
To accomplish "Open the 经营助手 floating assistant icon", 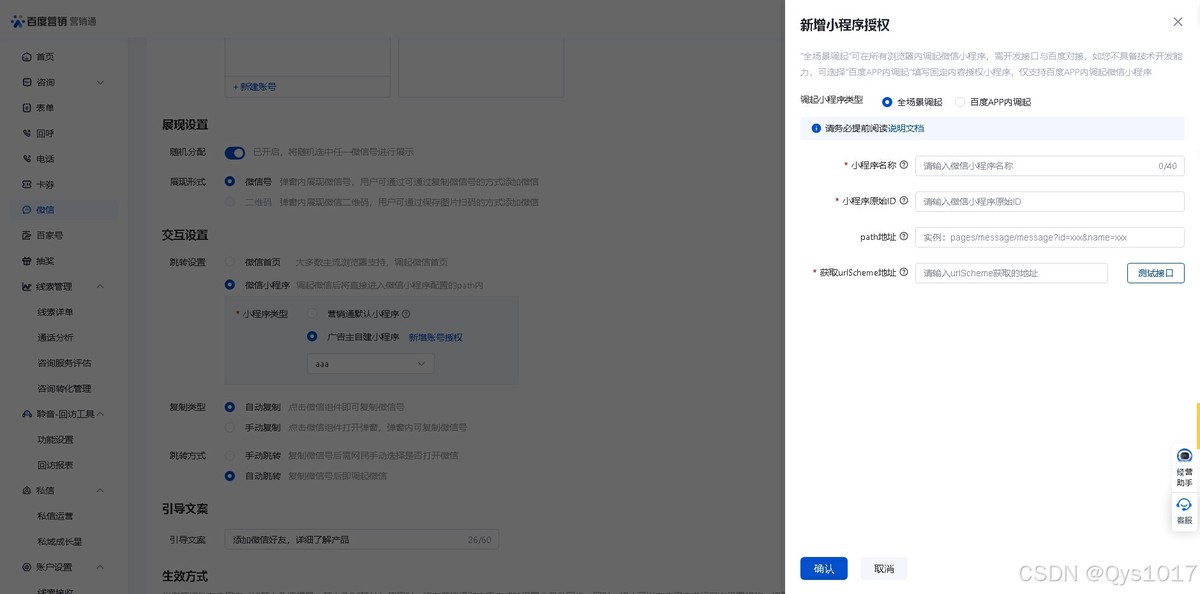I will point(1184,466).
